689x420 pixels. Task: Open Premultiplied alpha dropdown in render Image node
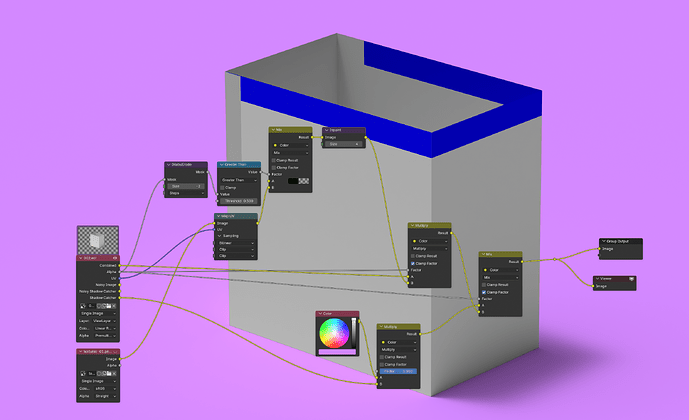tap(104, 336)
